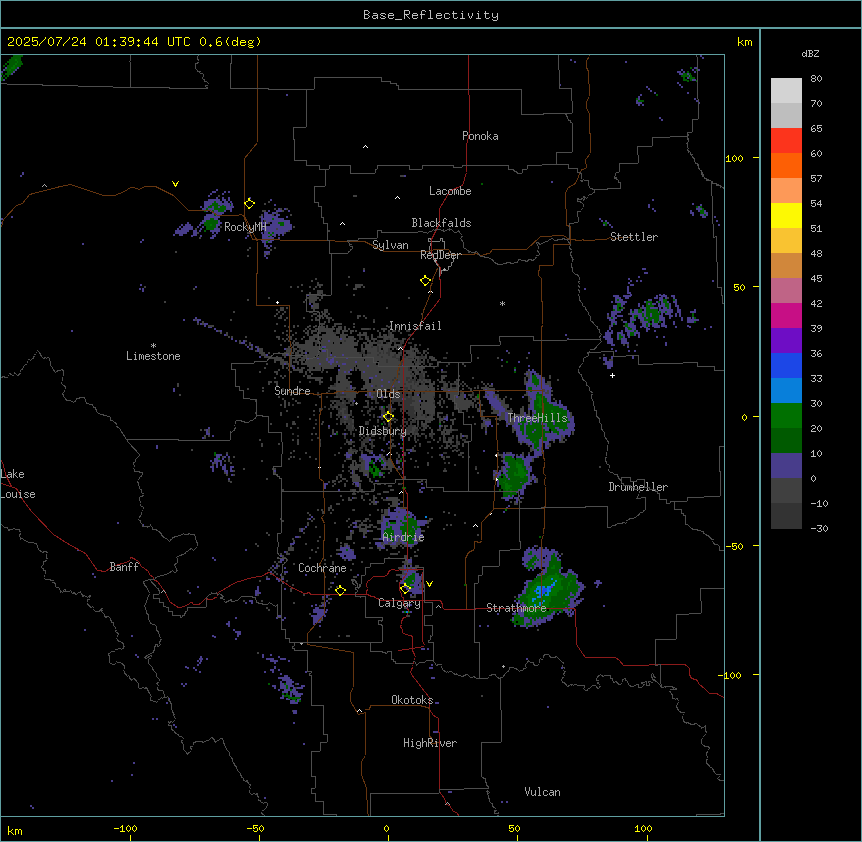Click the yellow diamond marker south of RedDeer

[x=426, y=281]
